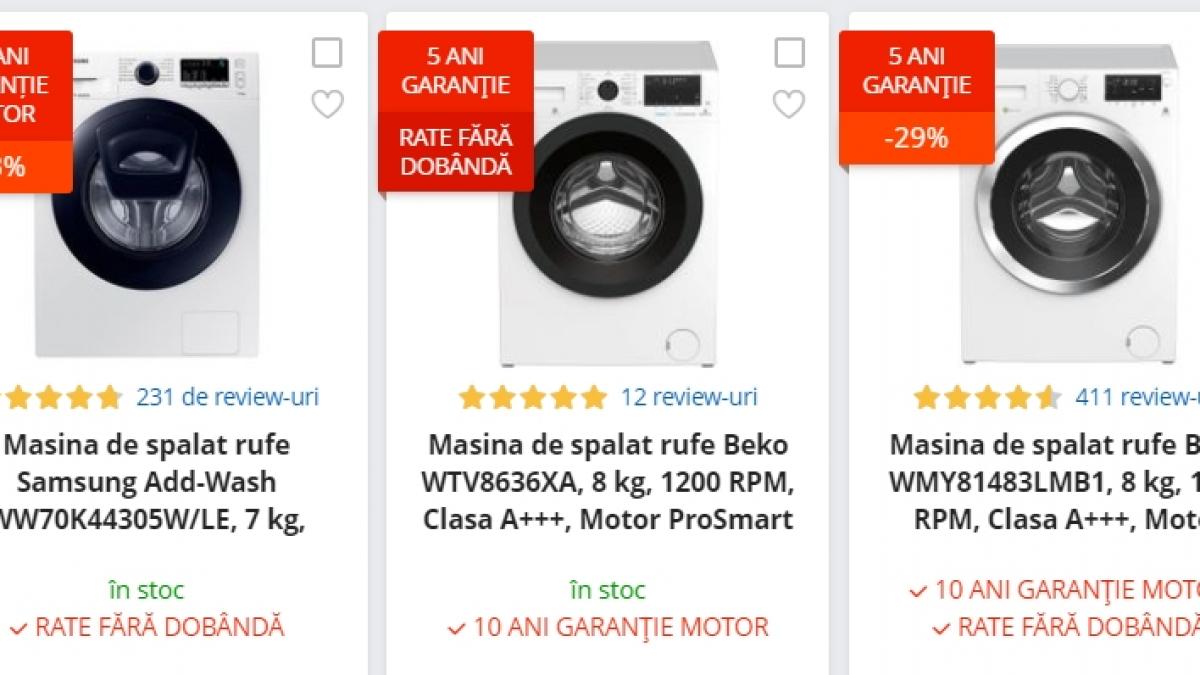Click RATE FĂRĂ DOBÂNDĂ text under Samsung washer
This screenshot has width=1200, height=675.
[147, 628]
